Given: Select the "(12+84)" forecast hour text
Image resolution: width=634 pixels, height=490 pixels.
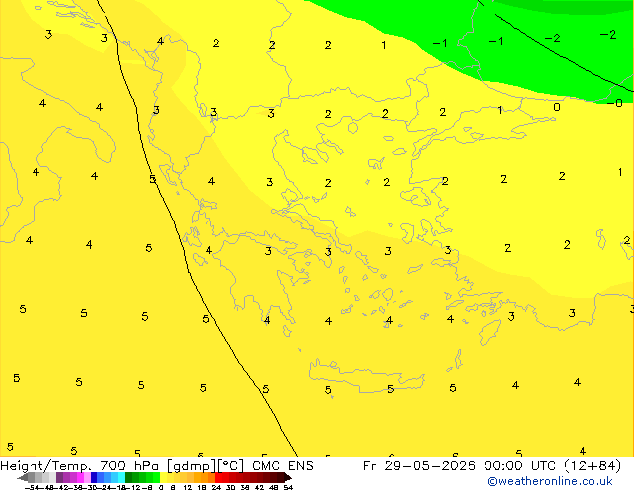Looking at the screenshot, I should point(592,465).
